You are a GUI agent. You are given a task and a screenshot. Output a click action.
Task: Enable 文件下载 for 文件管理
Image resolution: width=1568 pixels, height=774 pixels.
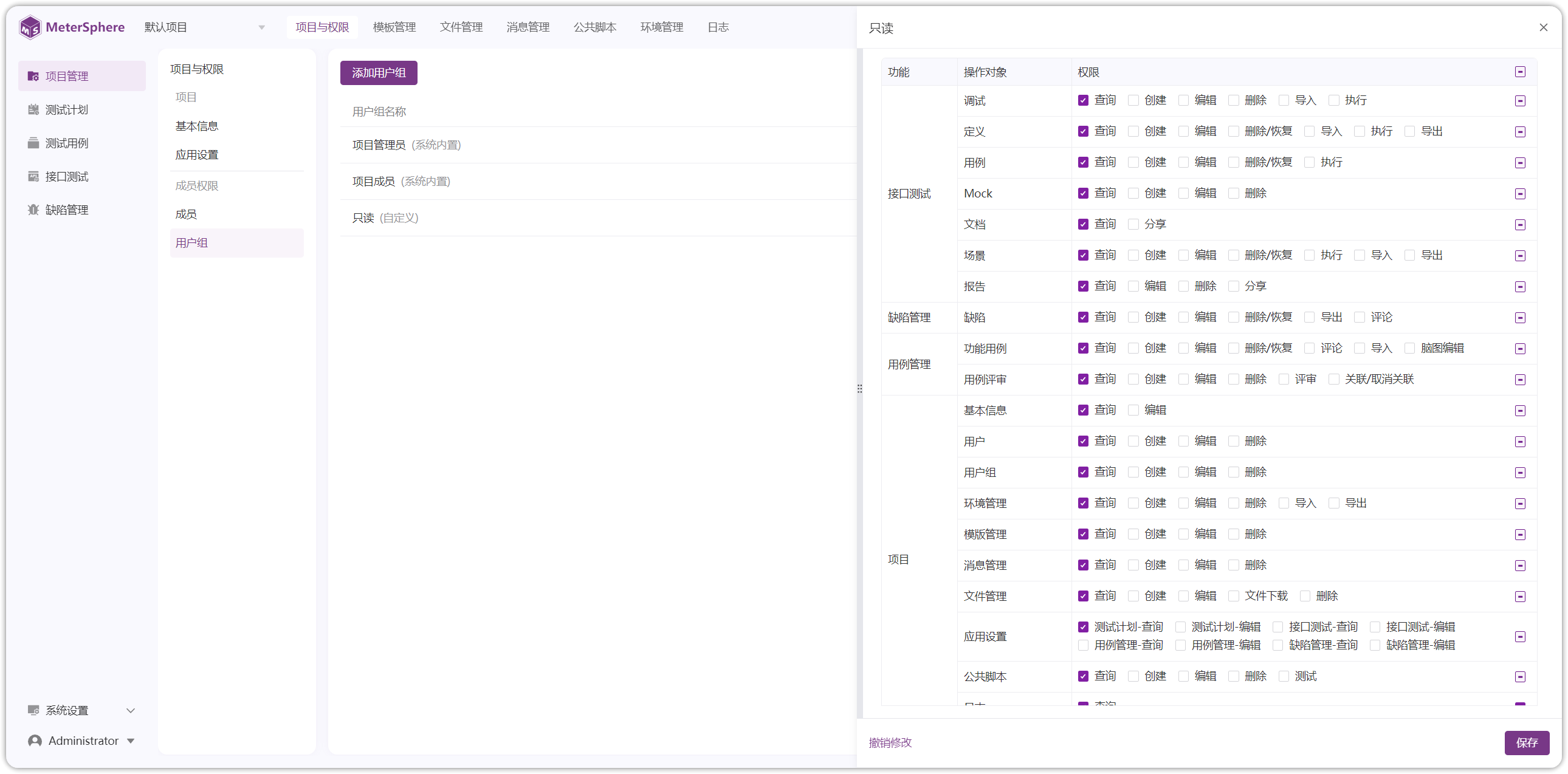pos(1233,597)
